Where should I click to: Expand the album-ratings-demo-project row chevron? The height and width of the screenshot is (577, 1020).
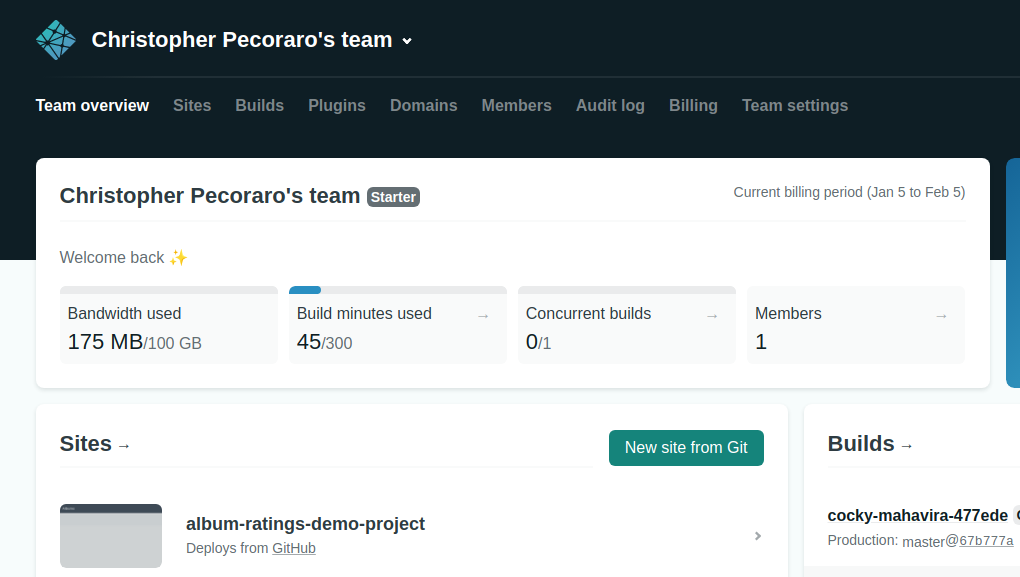[x=757, y=536]
